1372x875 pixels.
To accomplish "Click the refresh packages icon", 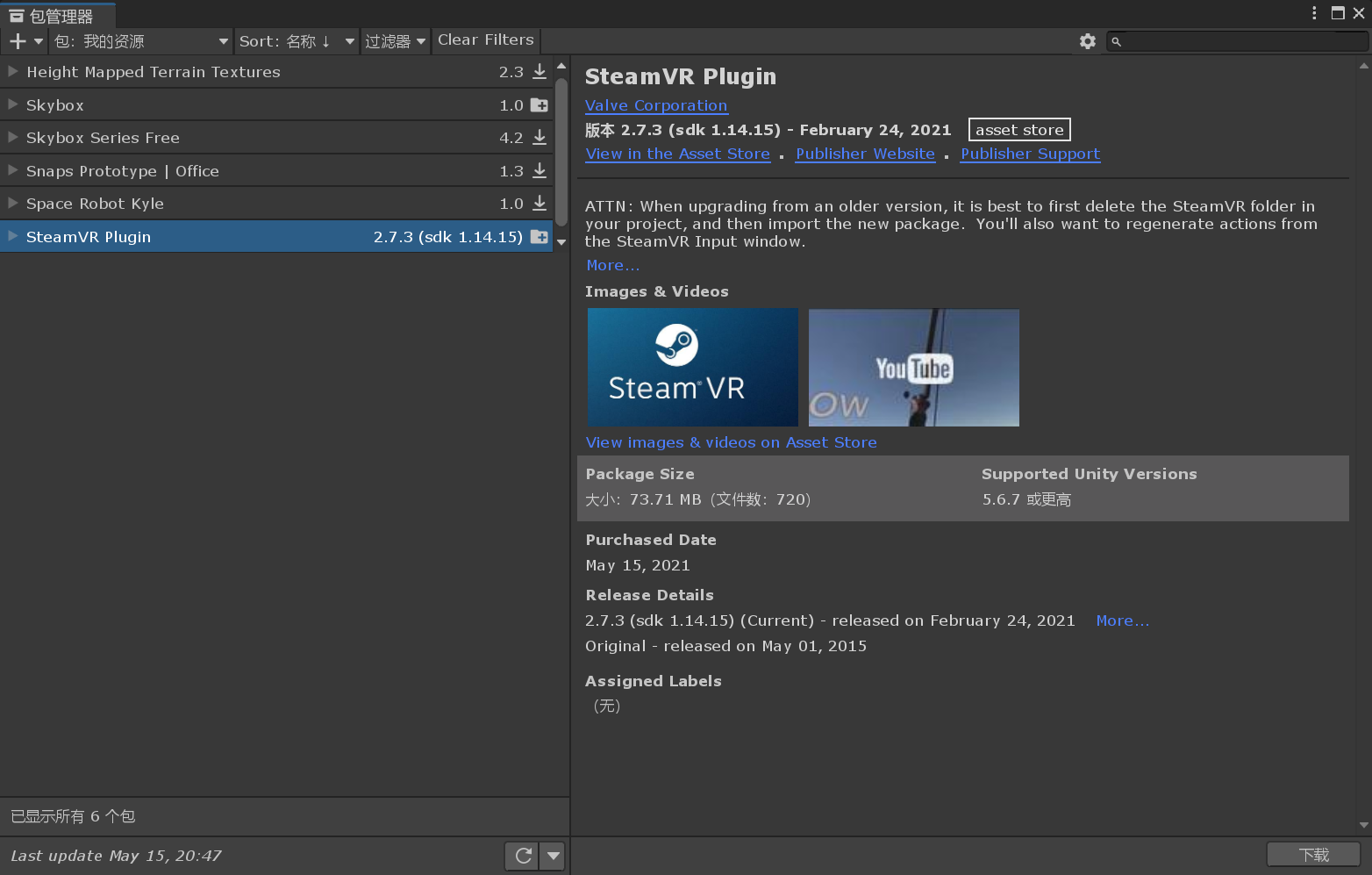I will [522, 856].
